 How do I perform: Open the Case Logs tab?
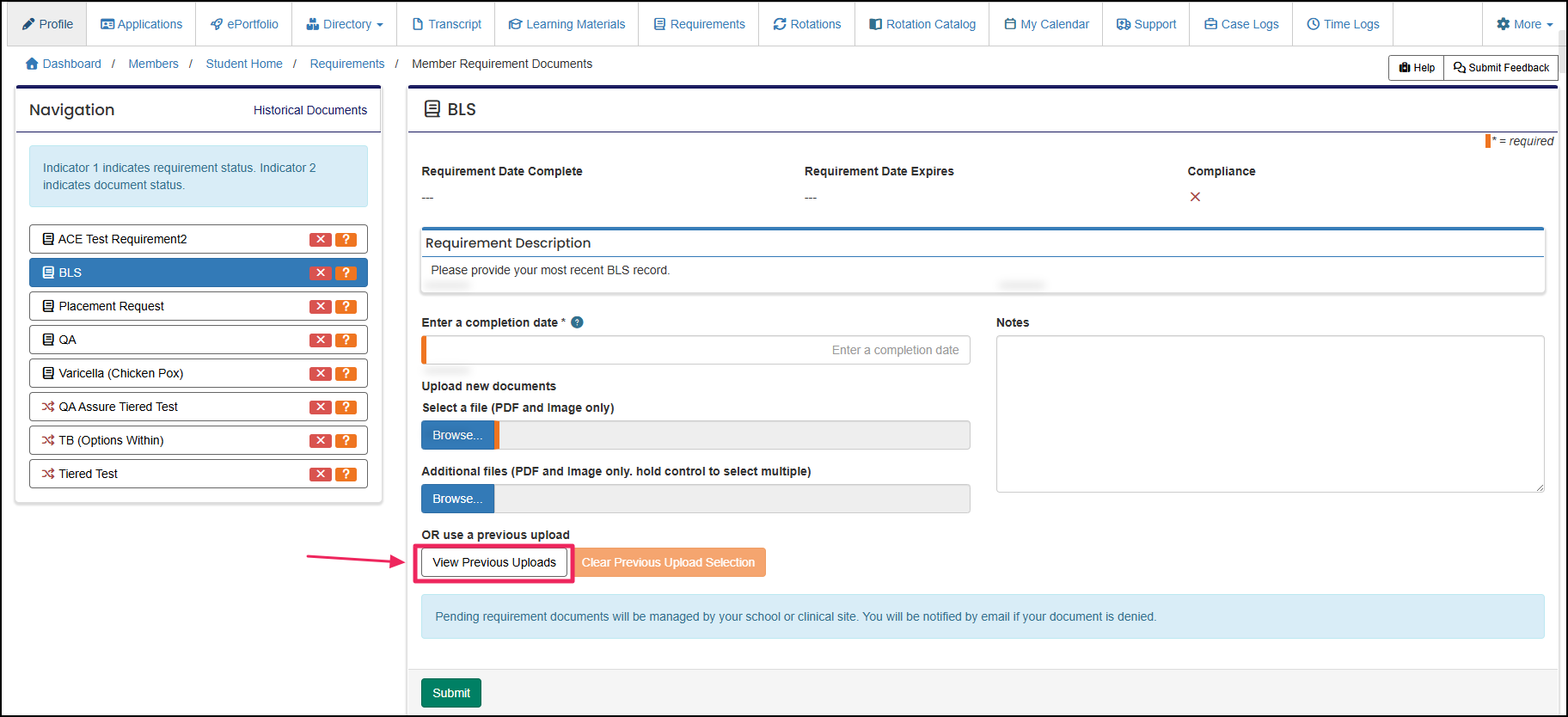coord(1241,24)
